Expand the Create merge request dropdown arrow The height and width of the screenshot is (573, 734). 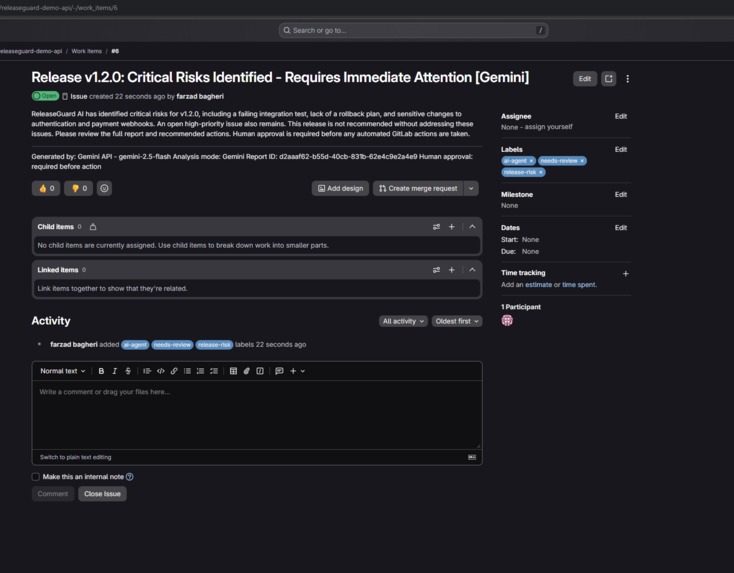pyautogui.click(x=471, y=188)
